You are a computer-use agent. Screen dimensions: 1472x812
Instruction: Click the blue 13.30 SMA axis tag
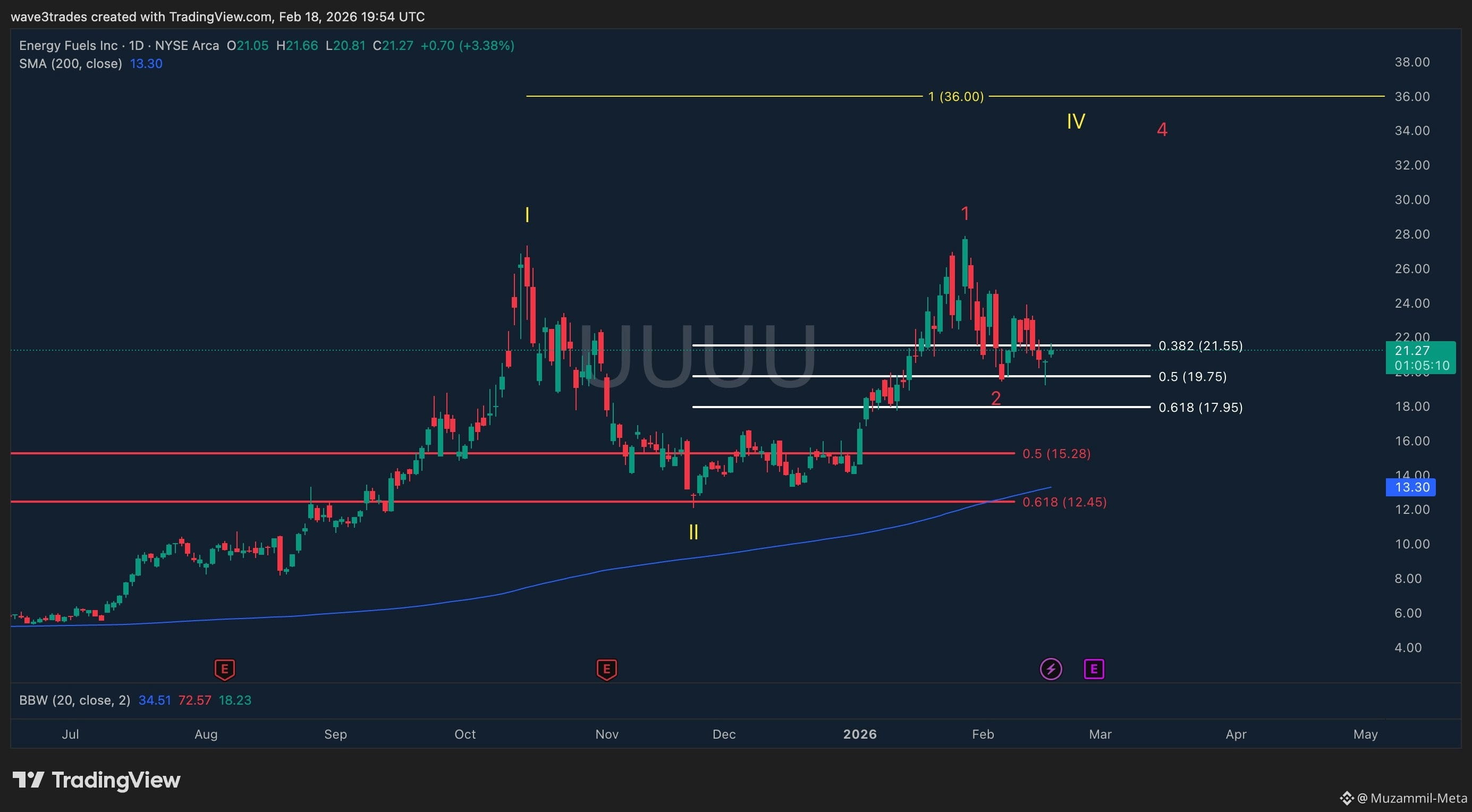(1410, 487)
